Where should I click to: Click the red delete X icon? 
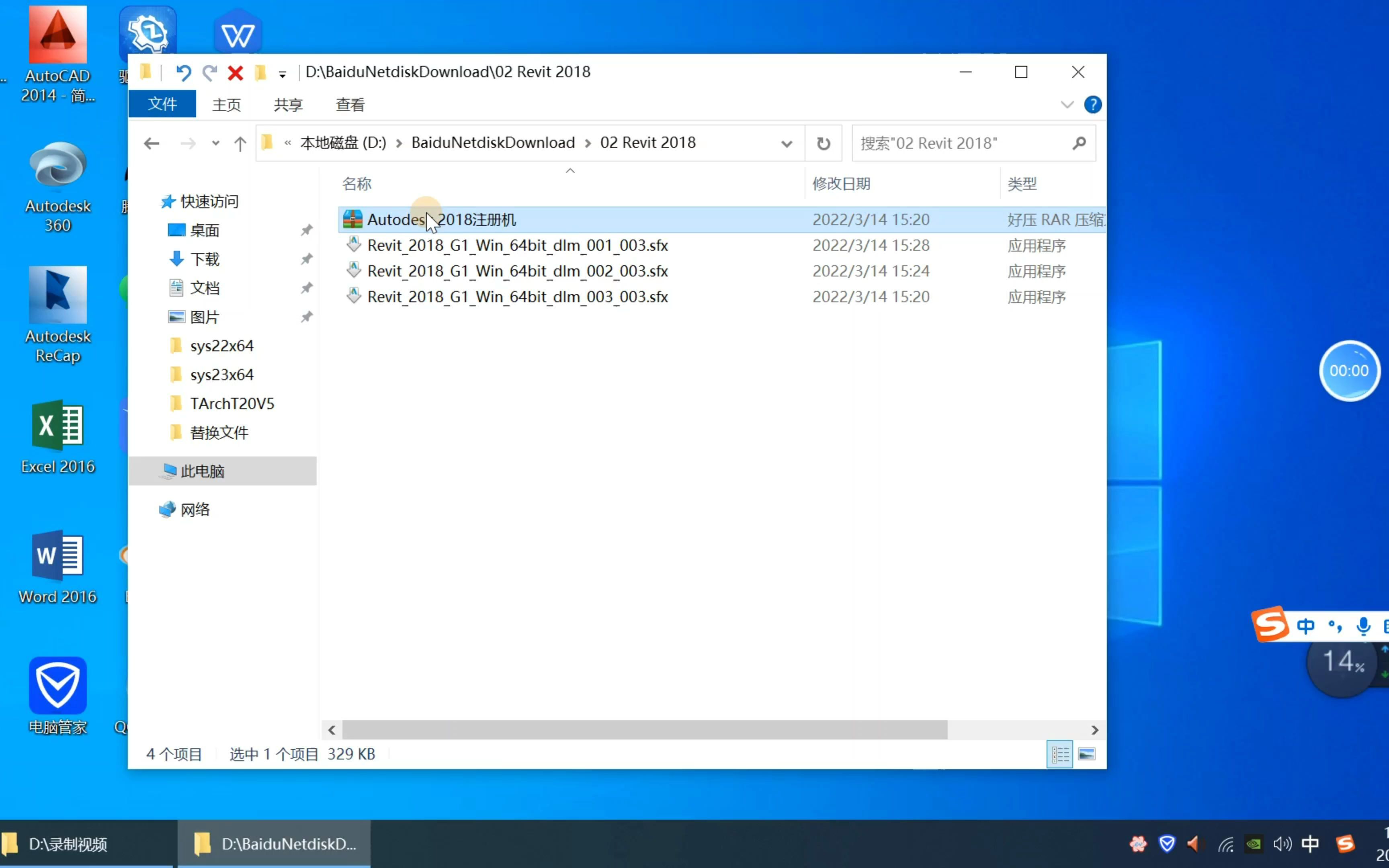coord(236,72)
